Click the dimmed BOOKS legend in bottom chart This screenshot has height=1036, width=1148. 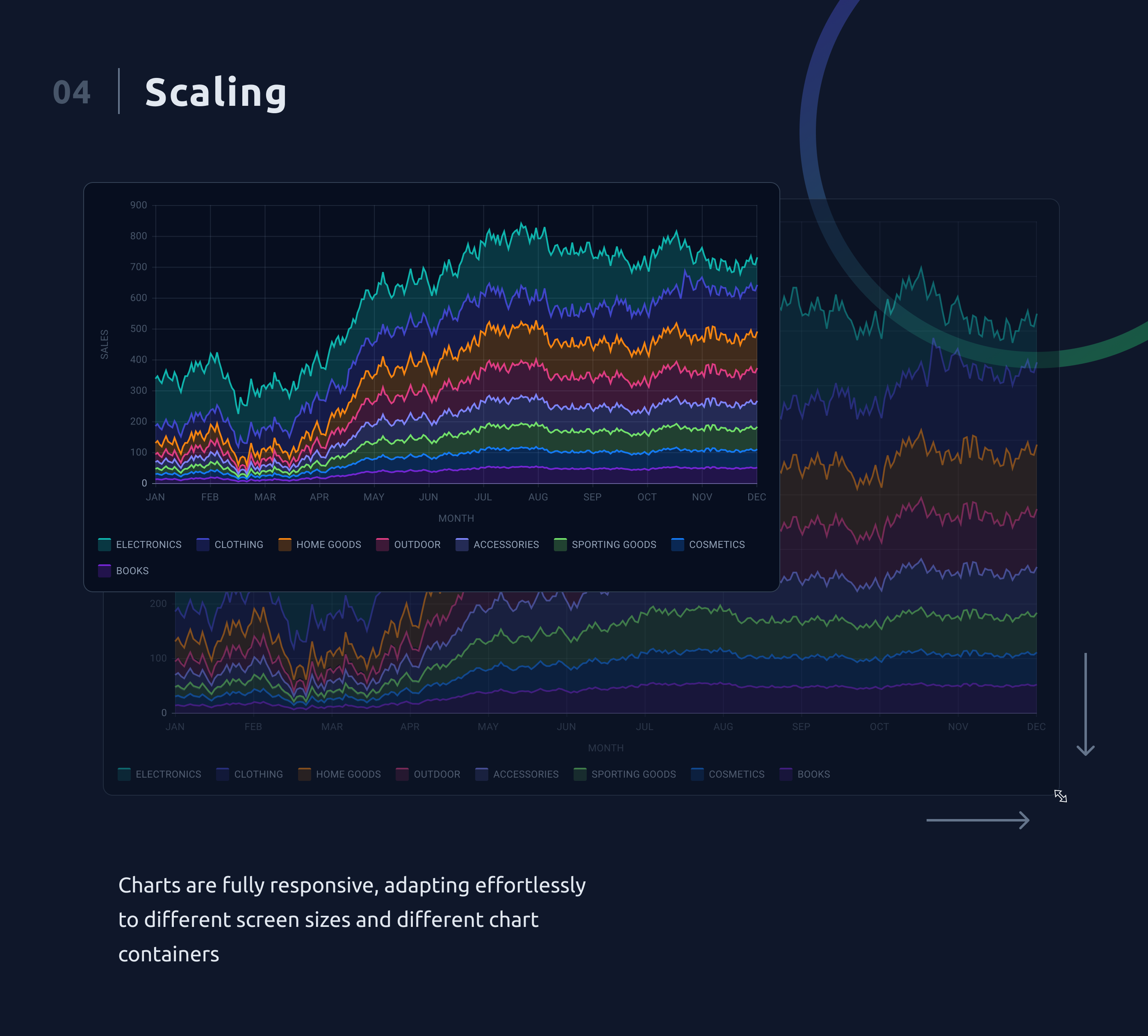[x=804, y=774]
